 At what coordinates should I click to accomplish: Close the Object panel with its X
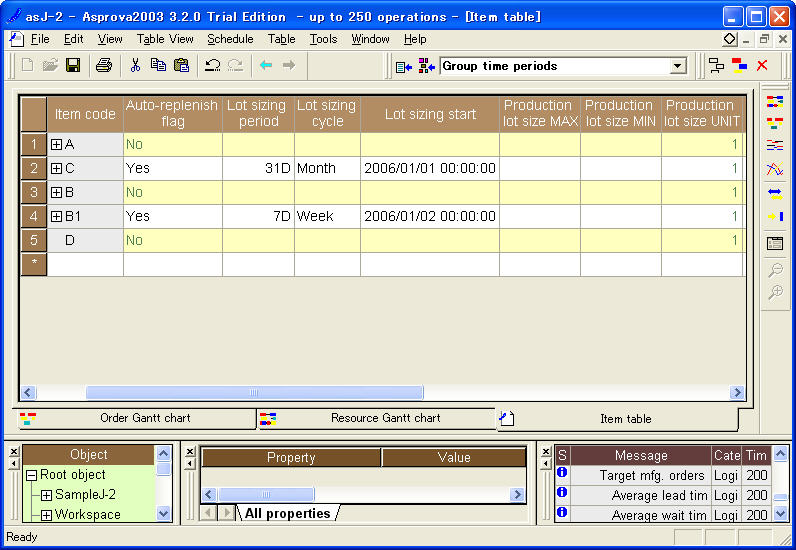[14, 451]
